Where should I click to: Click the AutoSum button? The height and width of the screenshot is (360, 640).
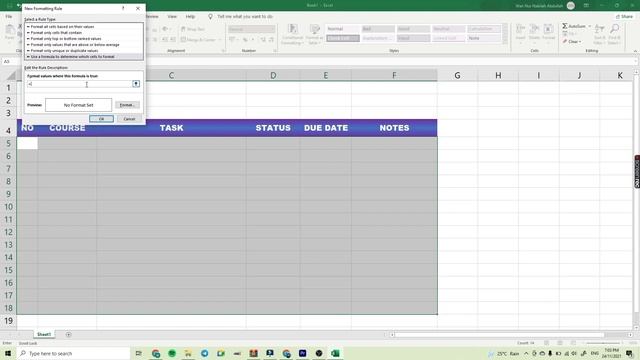click(574, 26)
